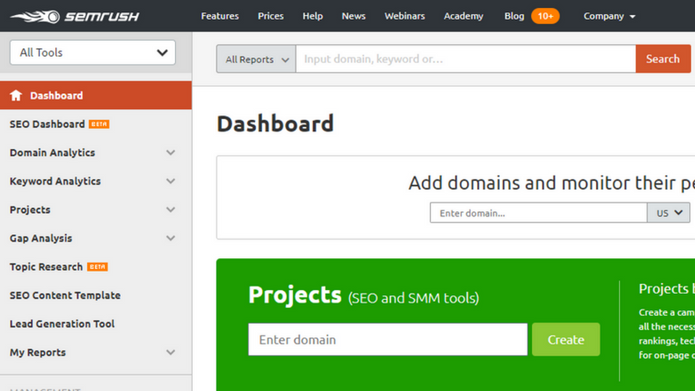Expand the Projects sidebar chevron
Viewport: 695px width, 391px height.
point(171,210)
